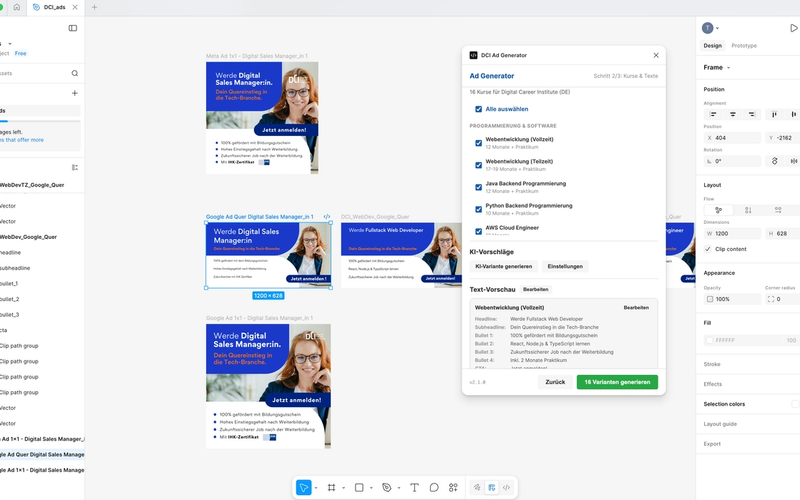Choose the vertical flow layout icon
Image resolution: width=800 pixels, height=500 pixels.
tap(748, 210)
